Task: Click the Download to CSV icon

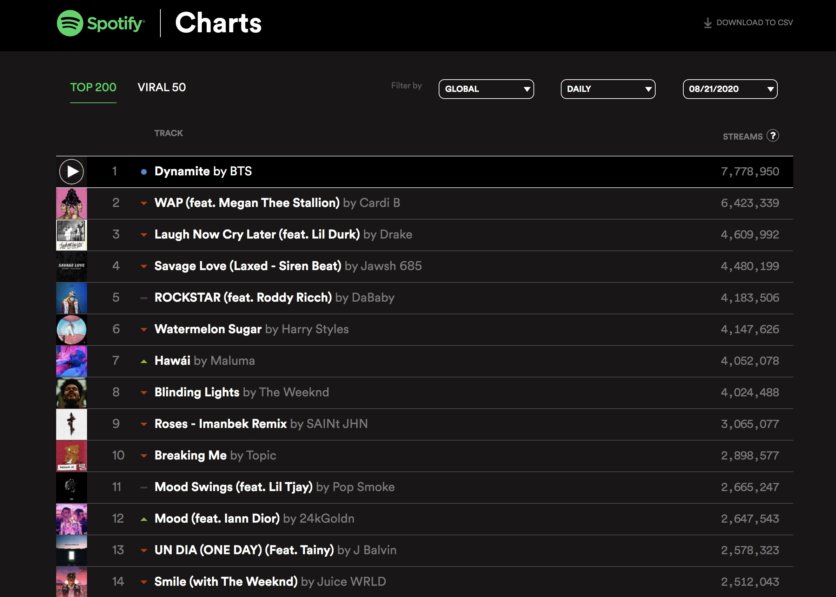Action: point(708,23)
